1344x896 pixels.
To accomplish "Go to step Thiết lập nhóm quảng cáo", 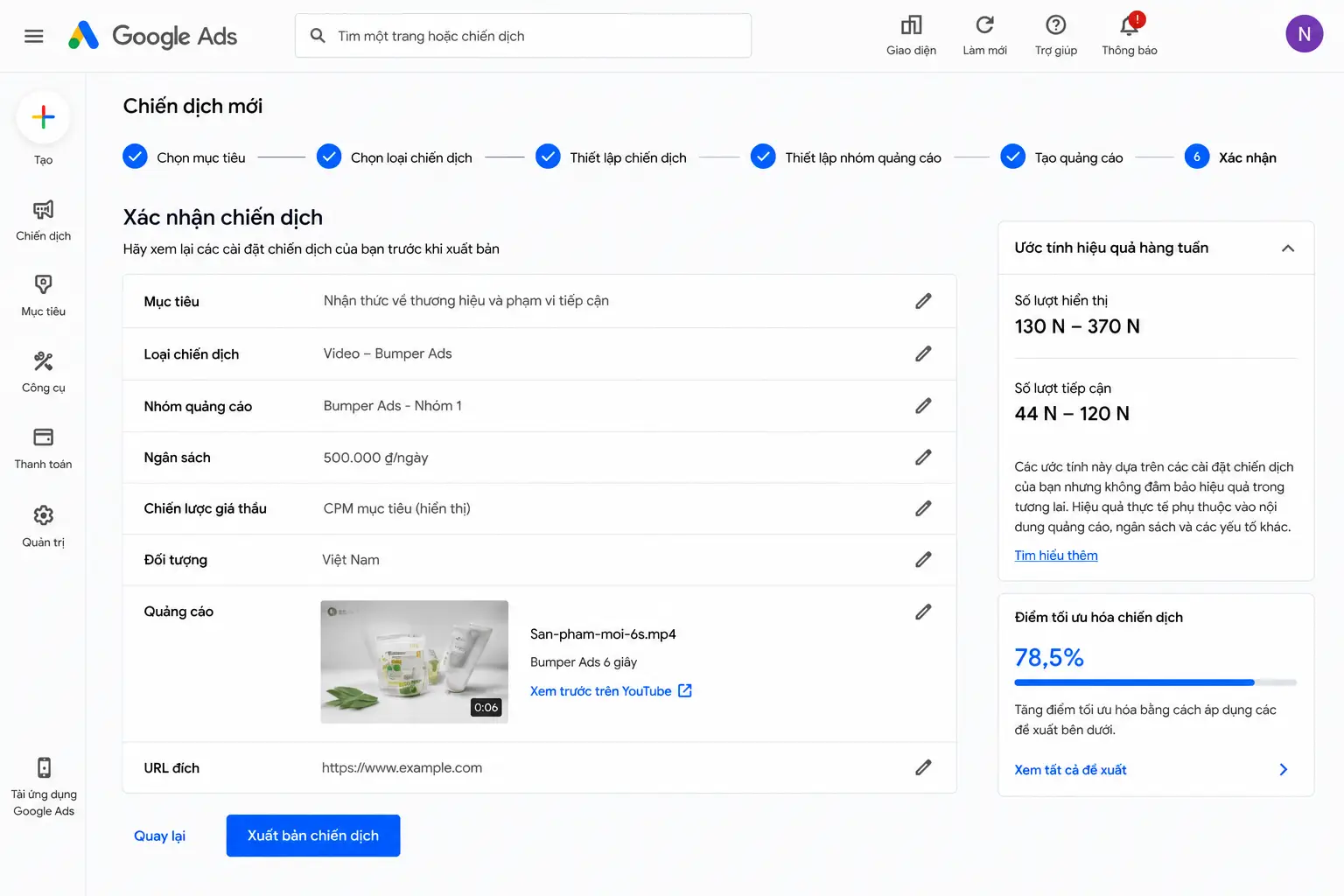I will [x=846, y=157].
